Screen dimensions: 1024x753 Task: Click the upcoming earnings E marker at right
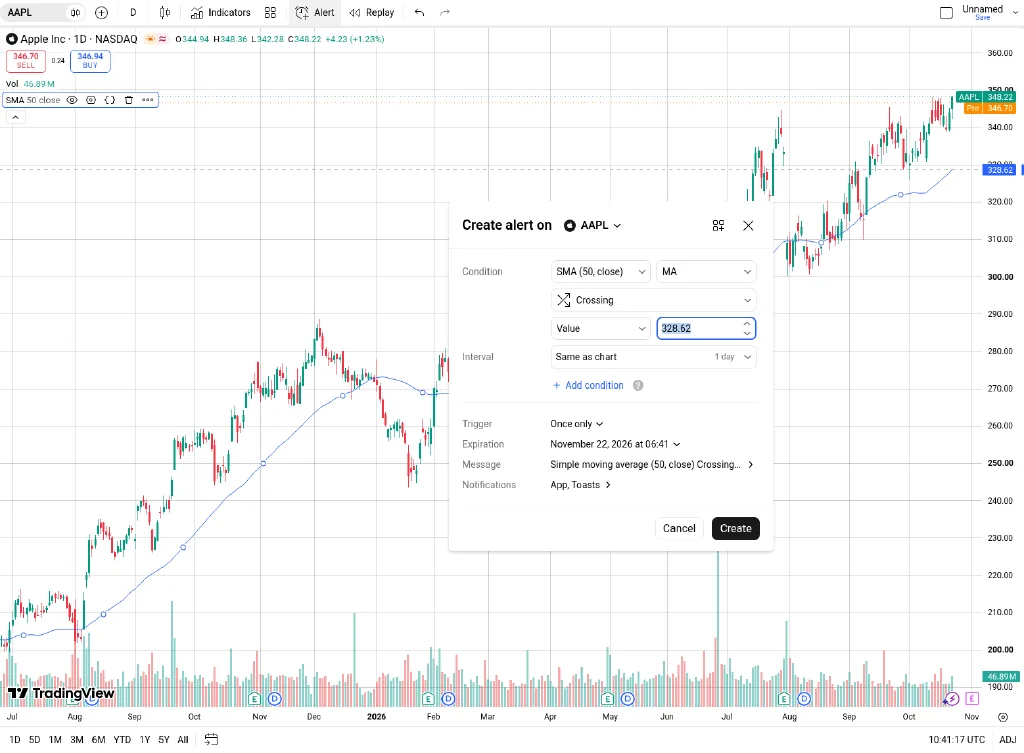(972, 699)
